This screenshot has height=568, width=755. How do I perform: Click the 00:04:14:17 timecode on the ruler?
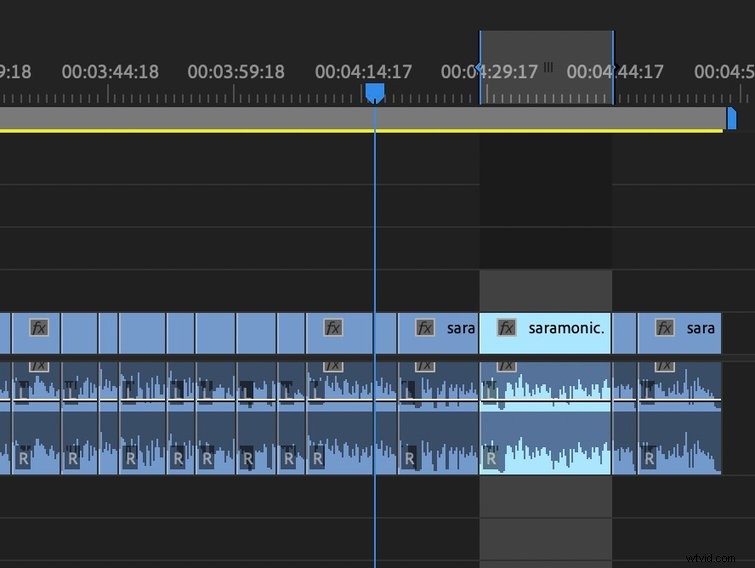pyautogui.click(x=363, y=72)
